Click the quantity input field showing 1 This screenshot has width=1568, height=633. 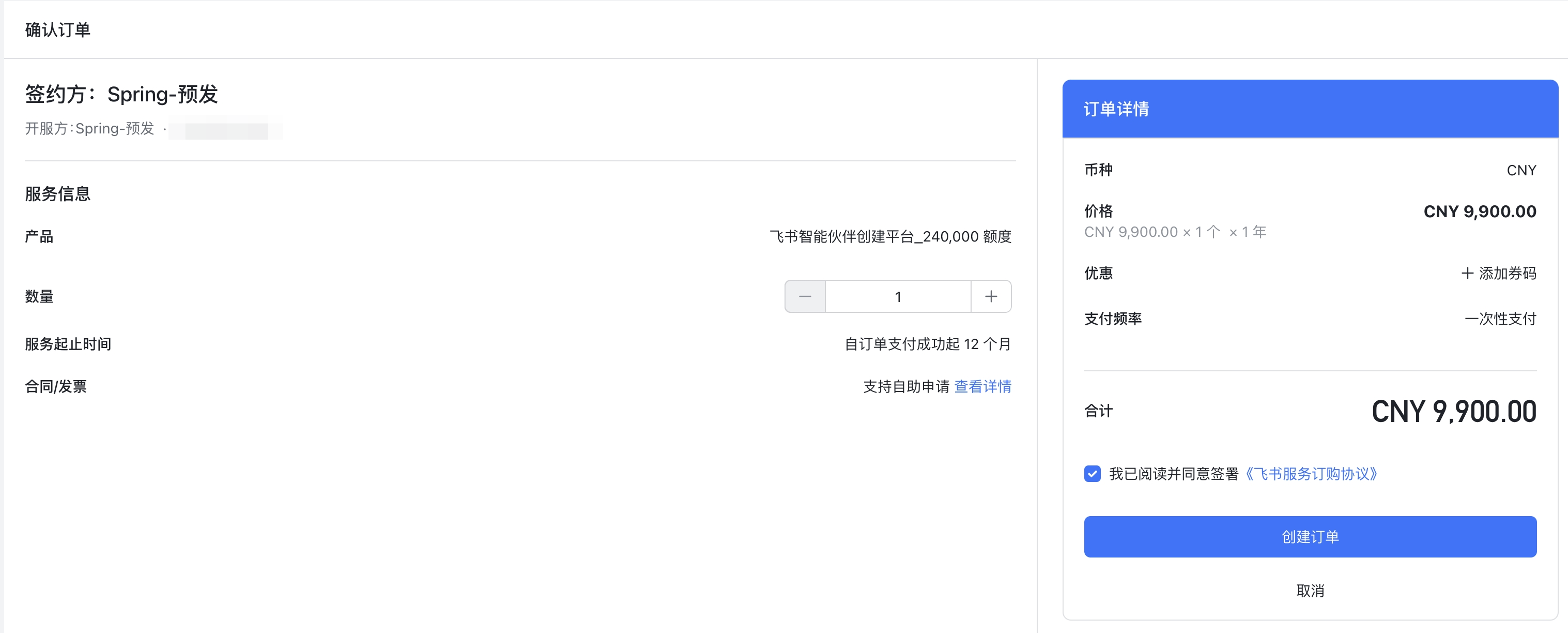pos(898,297)
